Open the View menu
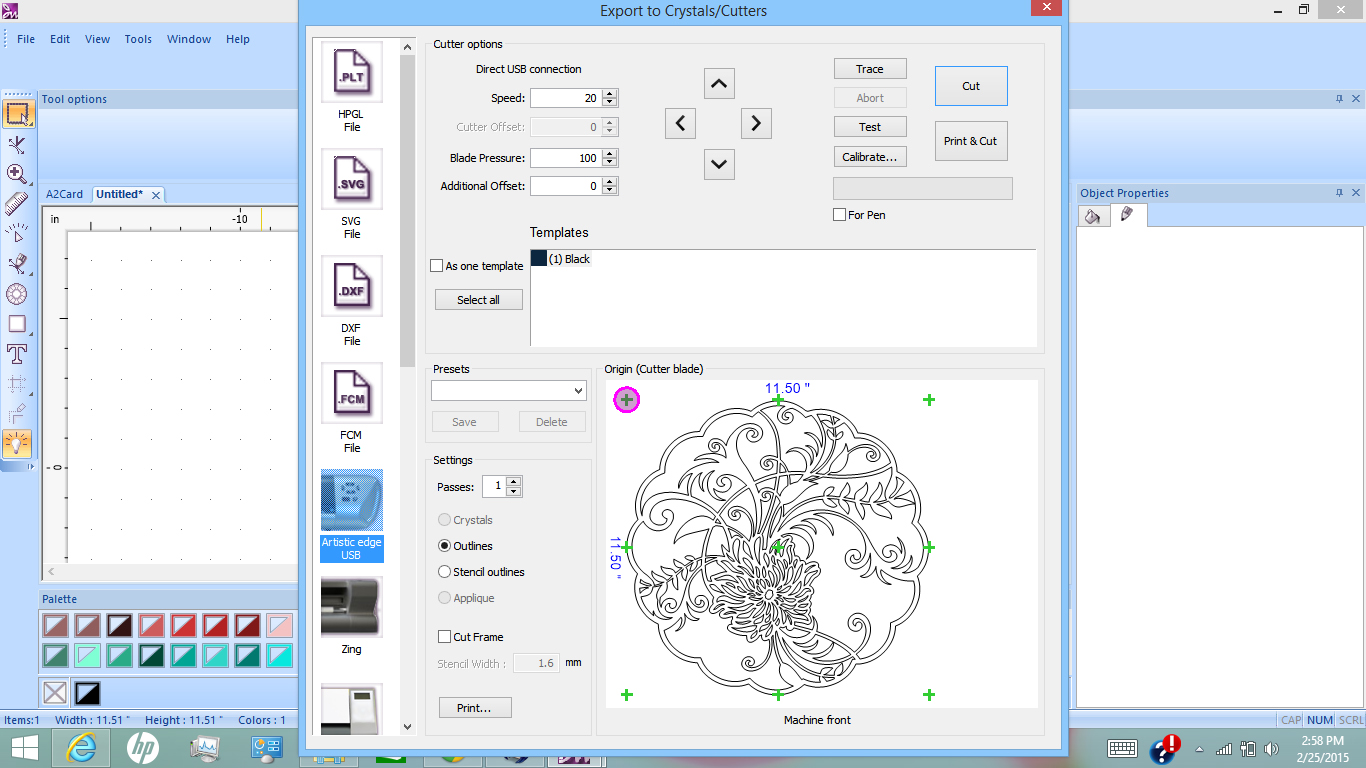The width and height of the screenshot is (1366, 768). [98, 39]
